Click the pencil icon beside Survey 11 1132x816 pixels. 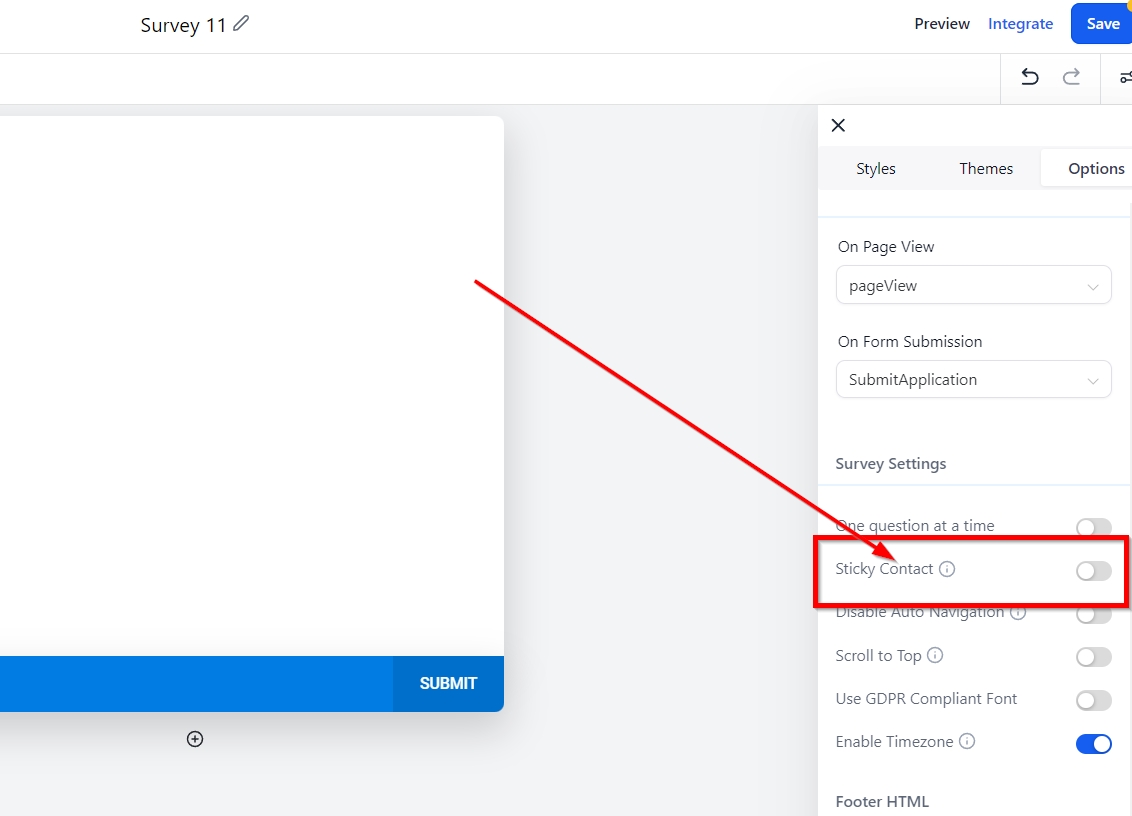pos(241,23)
